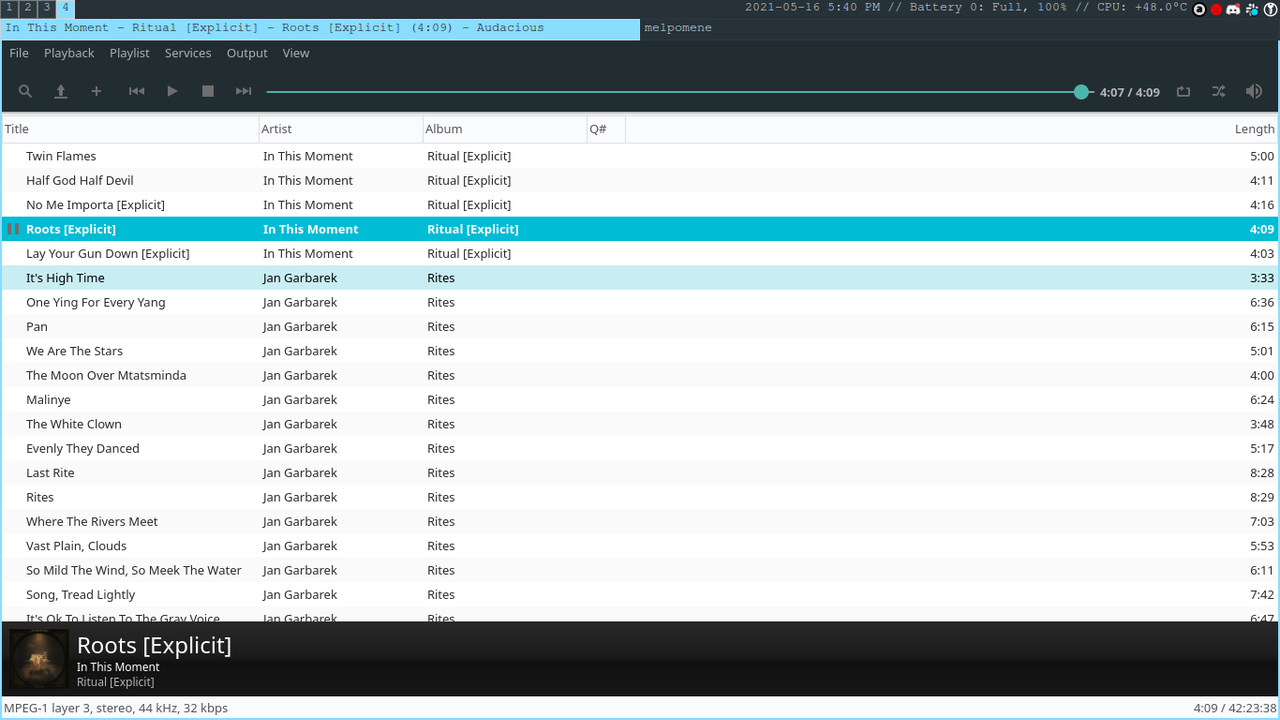Viewport: 1280px width, 720px height.
Task: Switch to workspace 2
Action: [x=28, y=8]
